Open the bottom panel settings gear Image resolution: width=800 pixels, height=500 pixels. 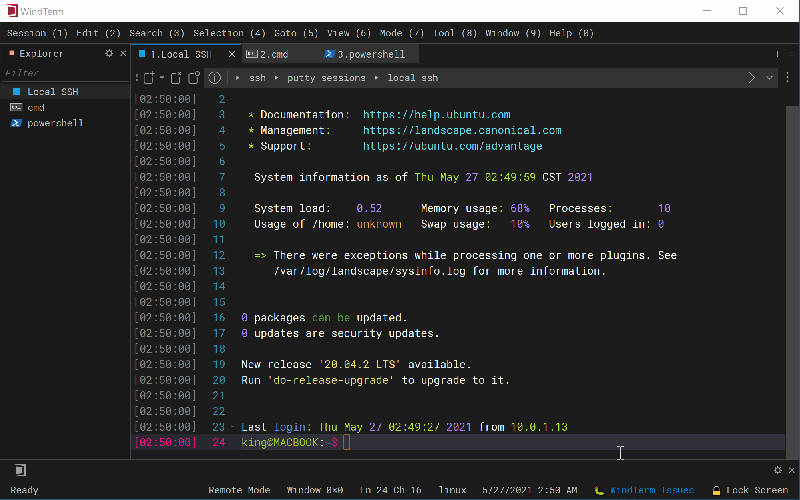tap(778, 470)
